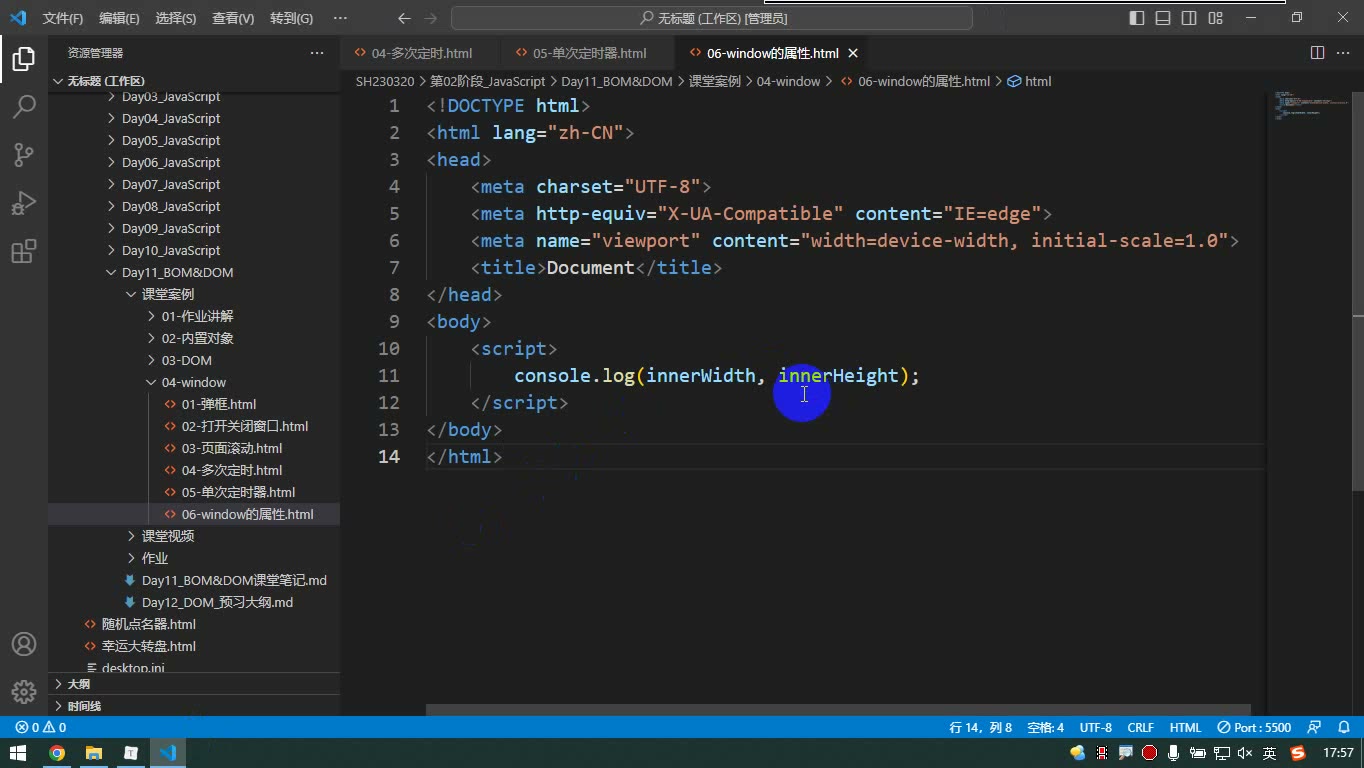Open Run and Debug view

click(x=24, y=202)
